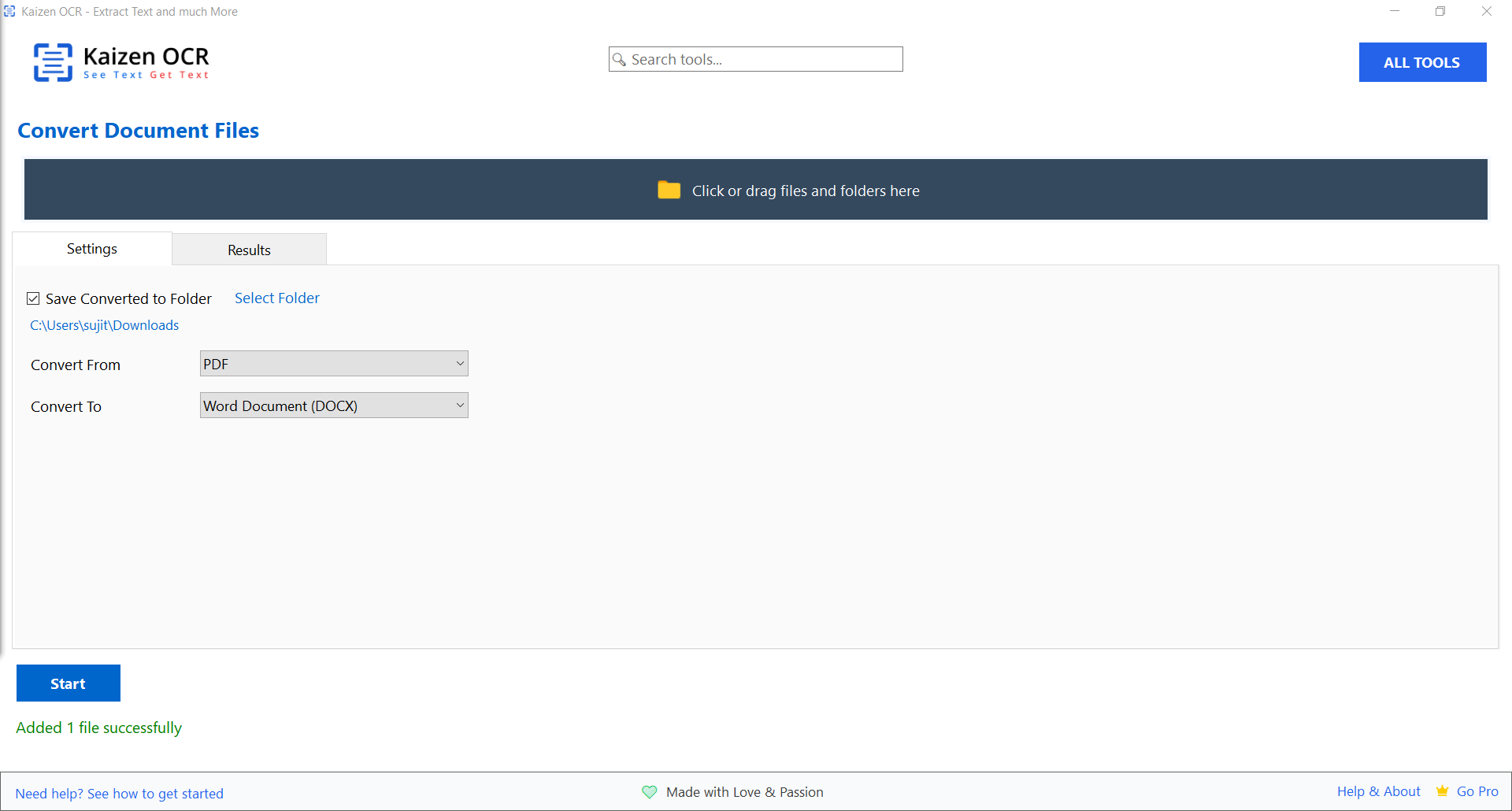The height and width of the screenshot is (811, 1512).
Task: Click the search tools input field
Action: tap(756, 59)
